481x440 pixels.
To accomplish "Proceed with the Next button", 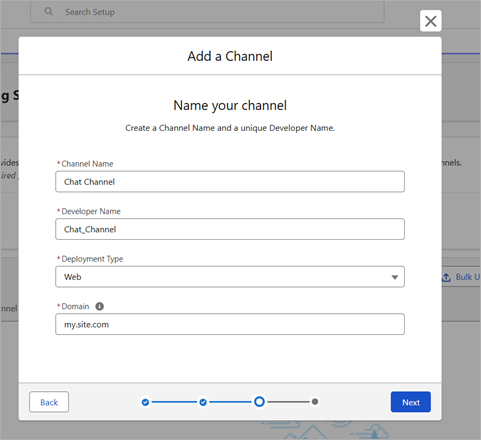I will [411, 402].
